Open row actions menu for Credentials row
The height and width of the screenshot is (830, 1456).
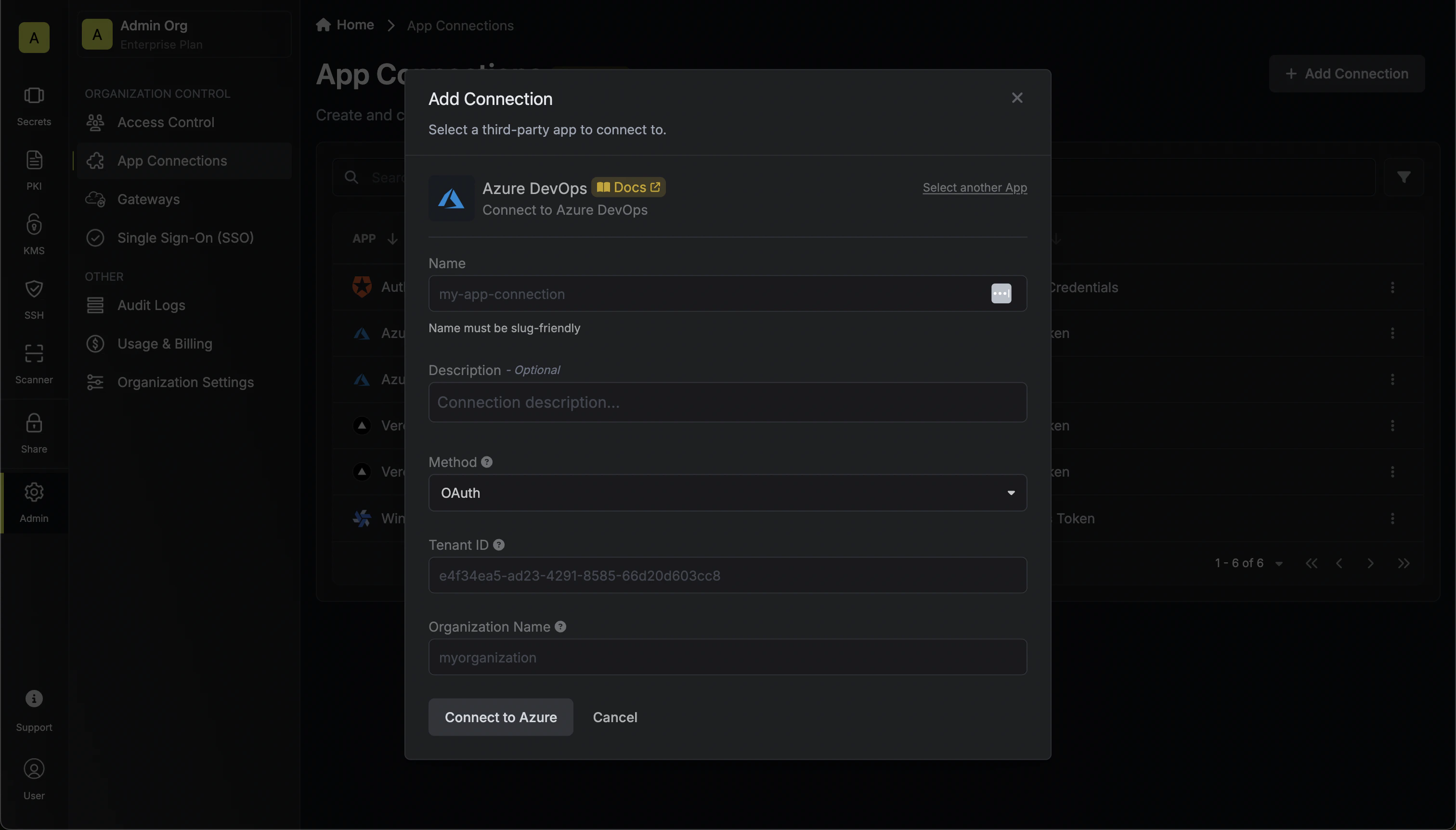point(1393,287)
